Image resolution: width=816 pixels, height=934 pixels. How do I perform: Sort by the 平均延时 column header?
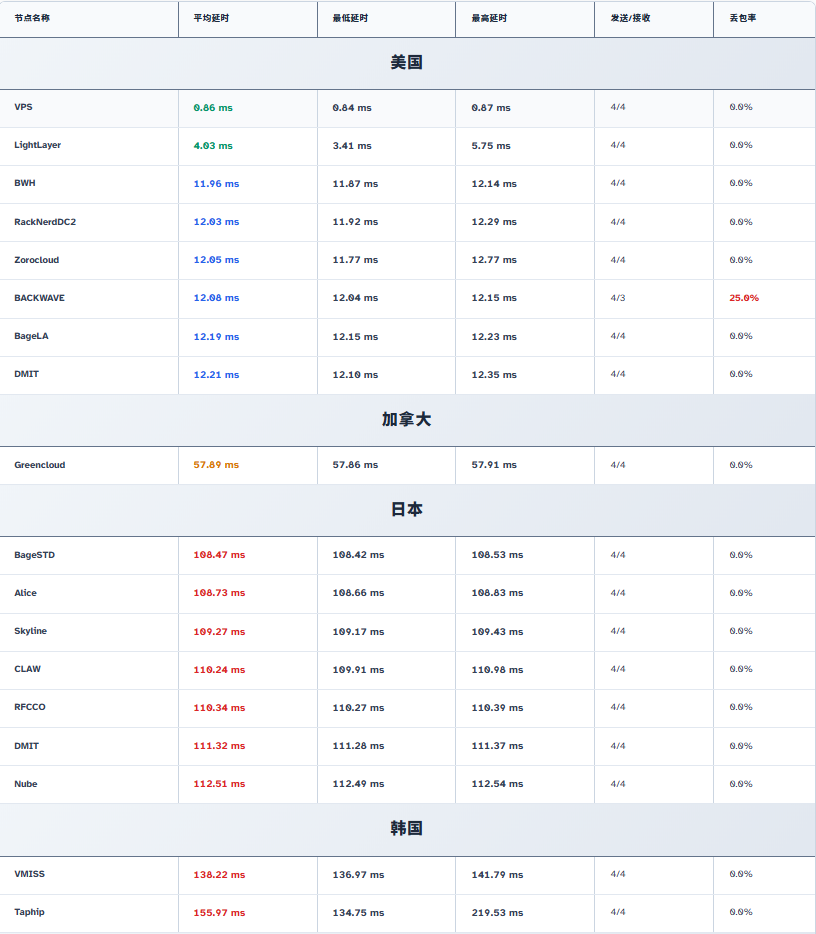210,18
